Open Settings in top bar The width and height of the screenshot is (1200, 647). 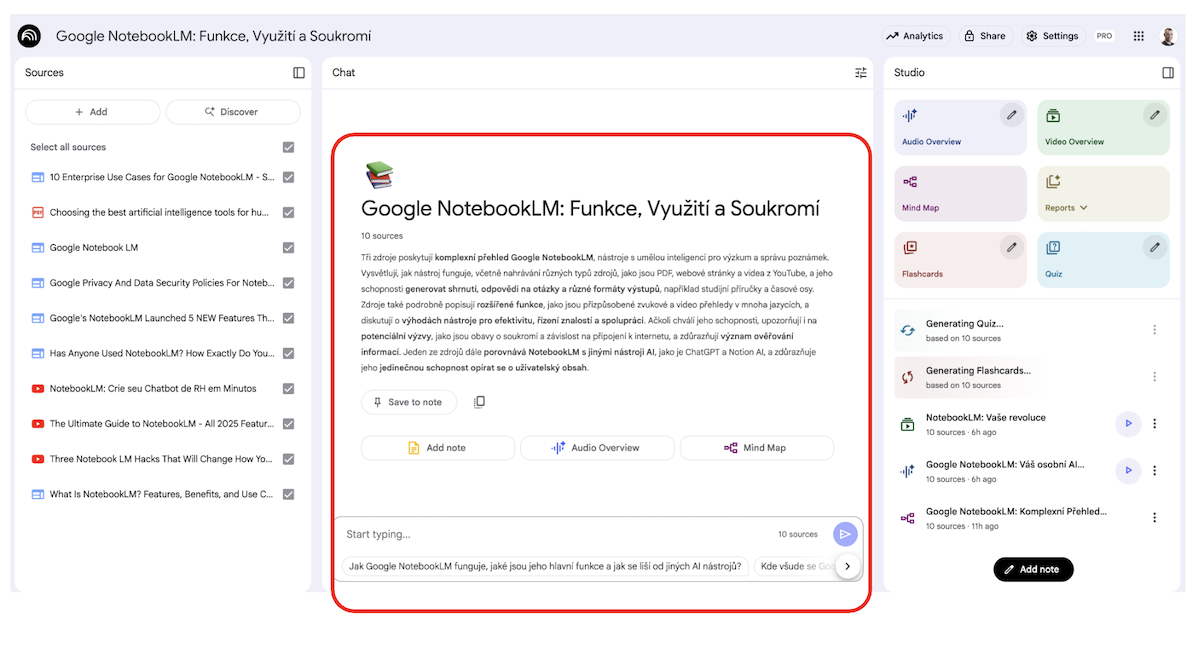pyautogui.click(x=1052, y=36)
